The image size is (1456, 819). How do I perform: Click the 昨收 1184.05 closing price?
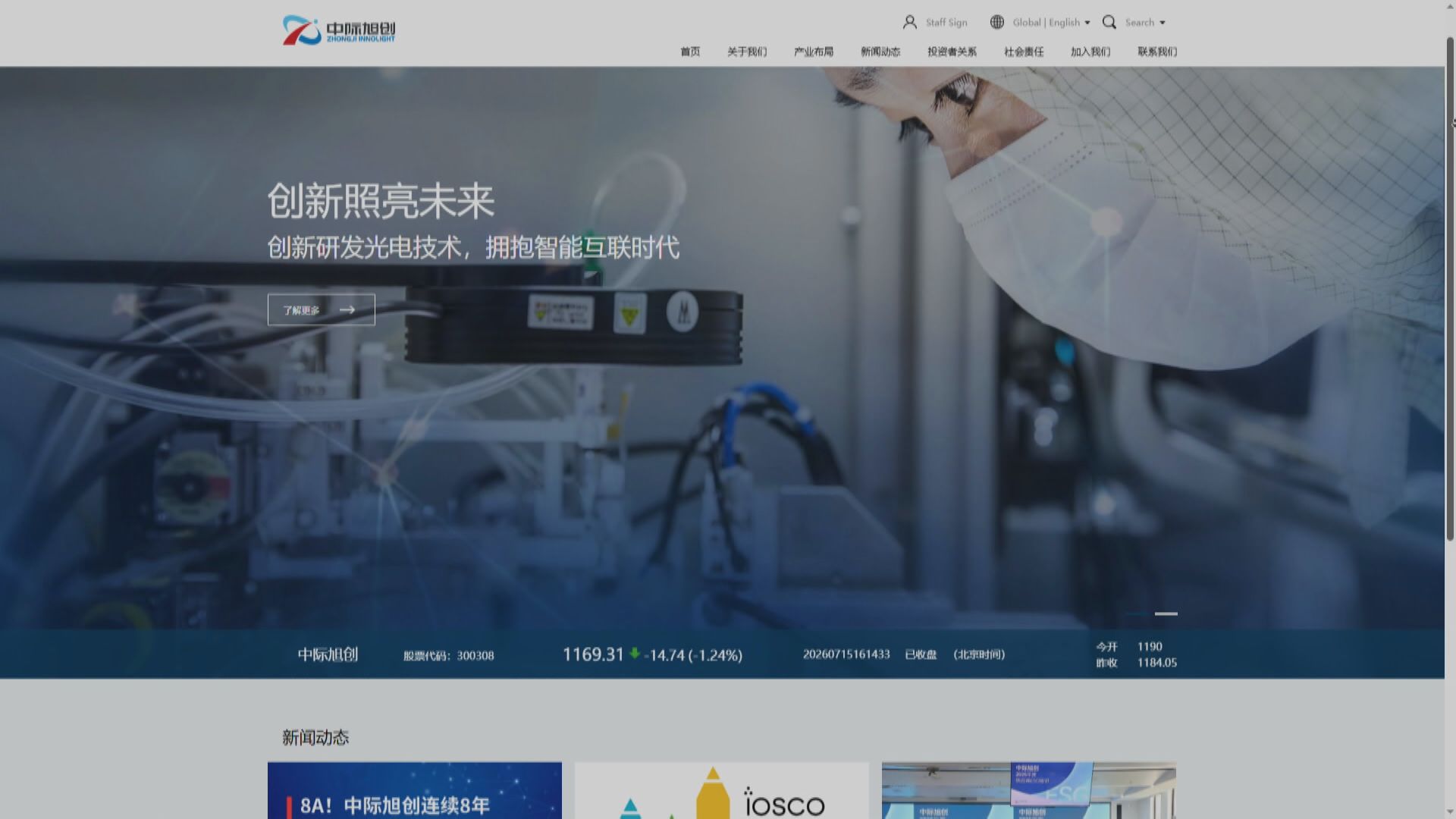pyautogui.click(x=1136, y=662)
